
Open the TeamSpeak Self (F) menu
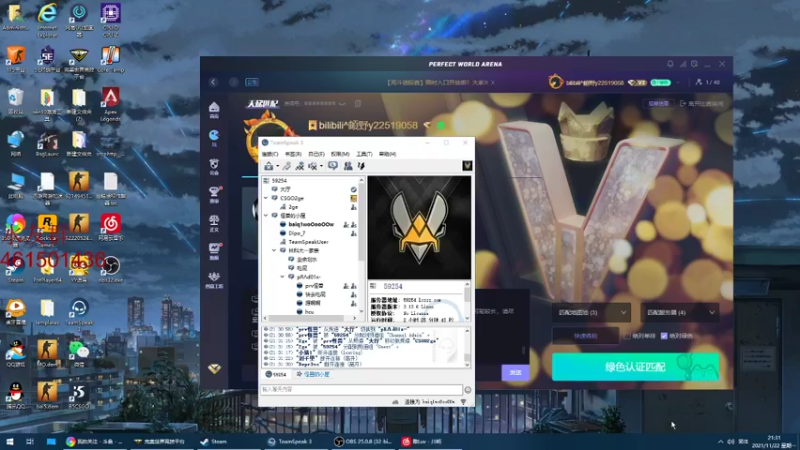tap(316, 154)
